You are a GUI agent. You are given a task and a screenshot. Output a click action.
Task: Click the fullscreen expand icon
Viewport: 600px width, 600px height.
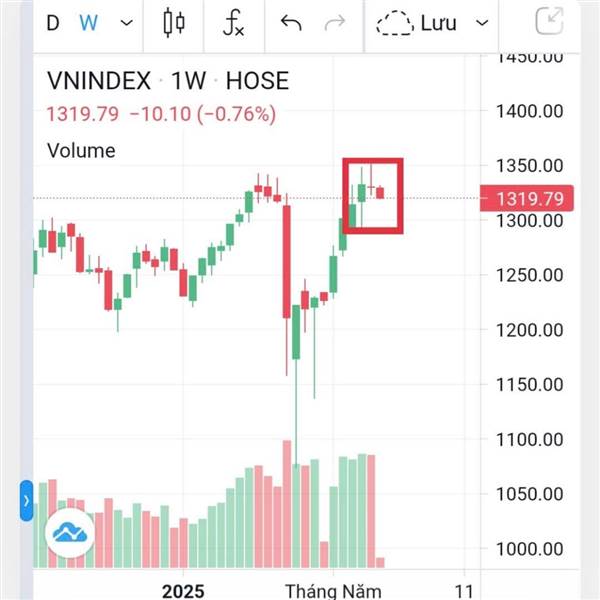tap(549, 21)
